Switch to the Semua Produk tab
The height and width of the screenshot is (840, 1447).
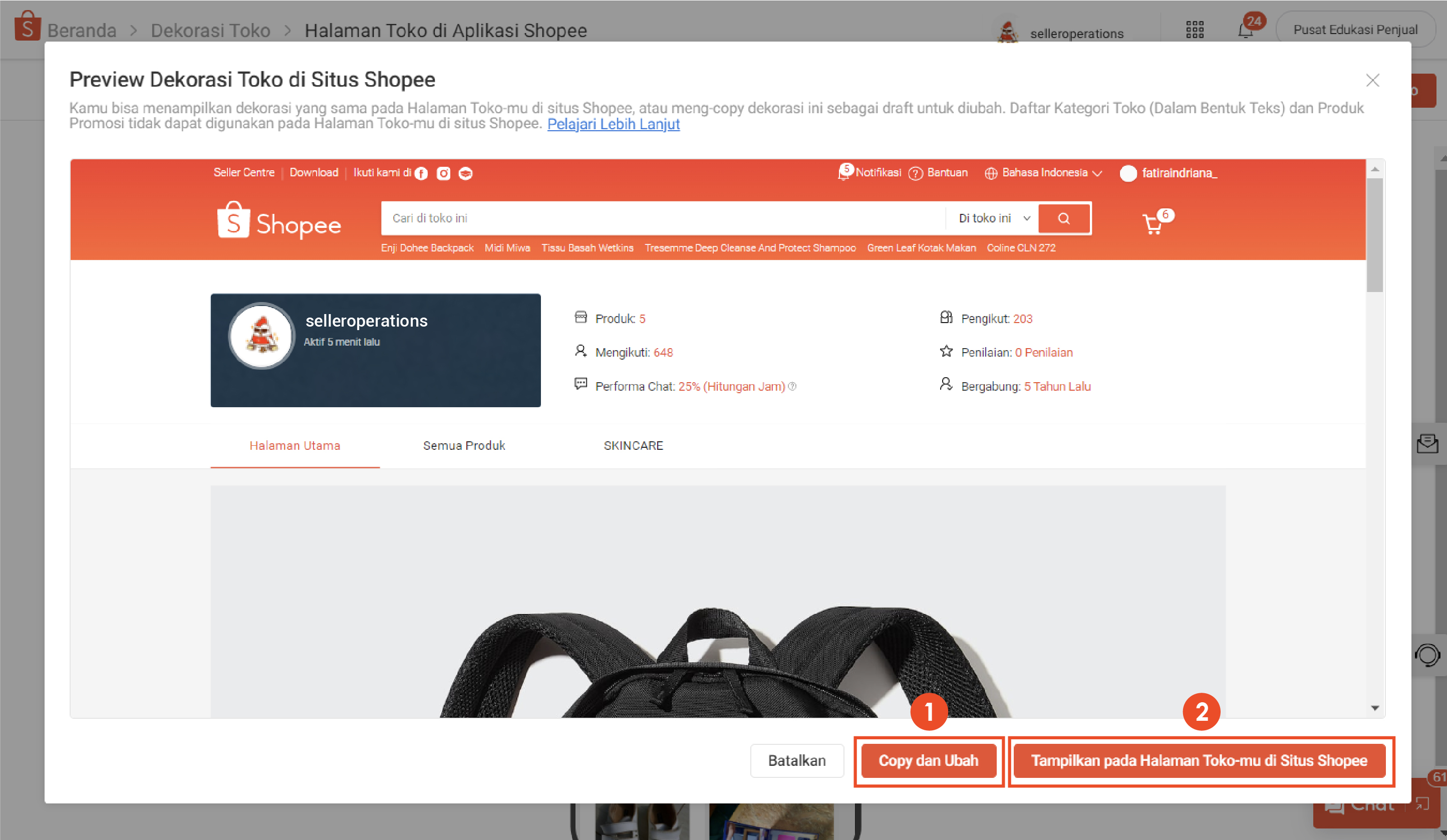pos(464,446)
